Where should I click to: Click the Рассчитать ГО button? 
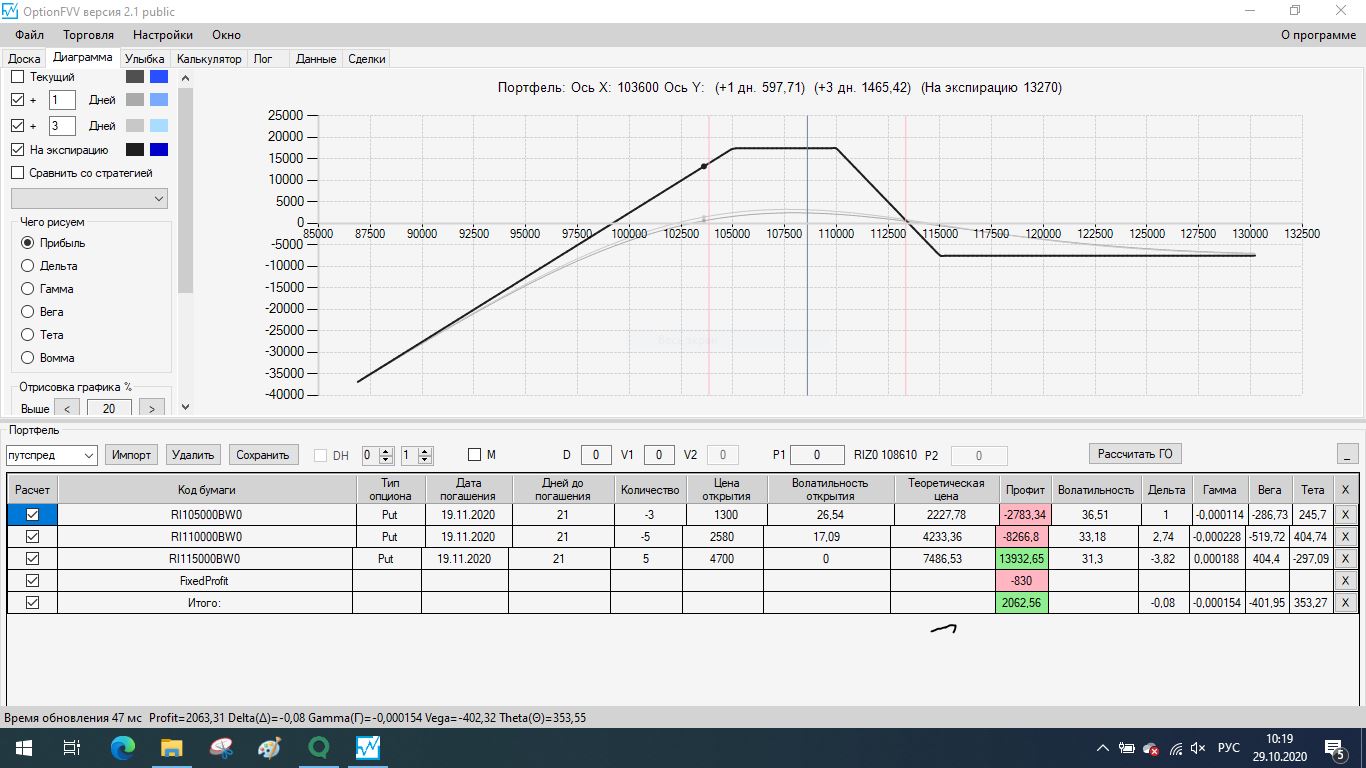pos(1135,454)
